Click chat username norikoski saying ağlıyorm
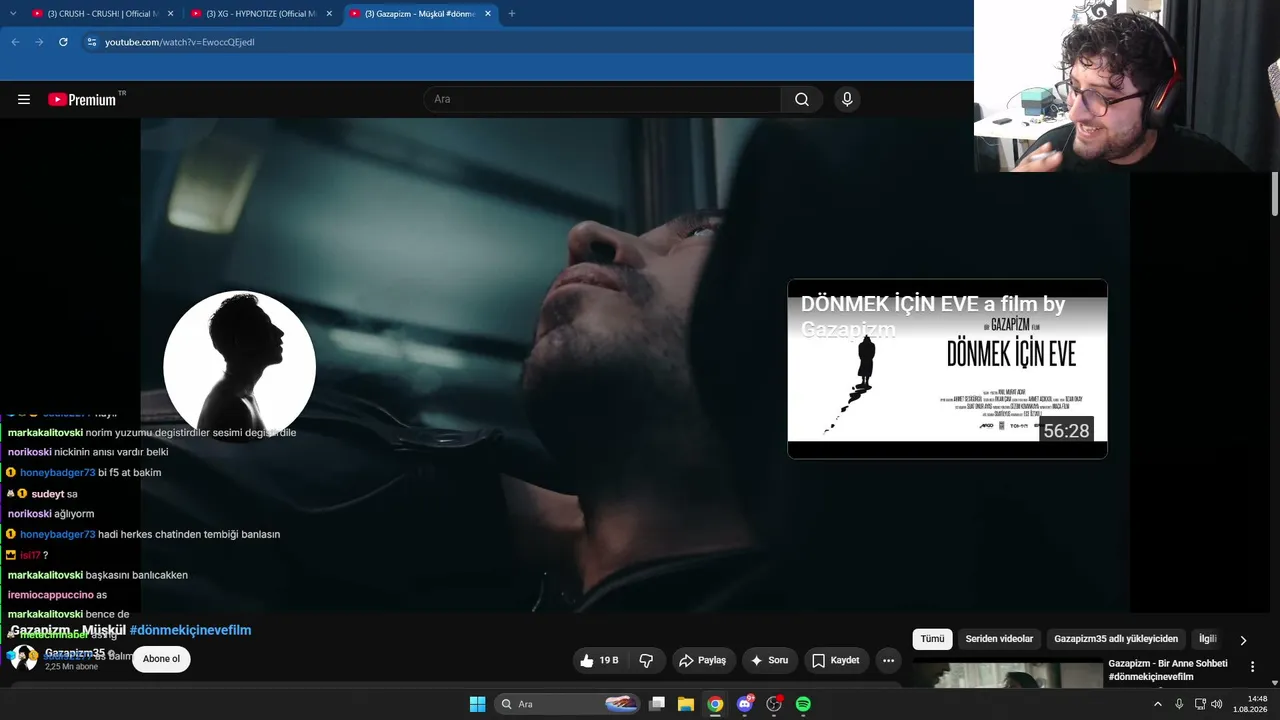The height and width of the screenshot is (720, 1280). (29, 514)
